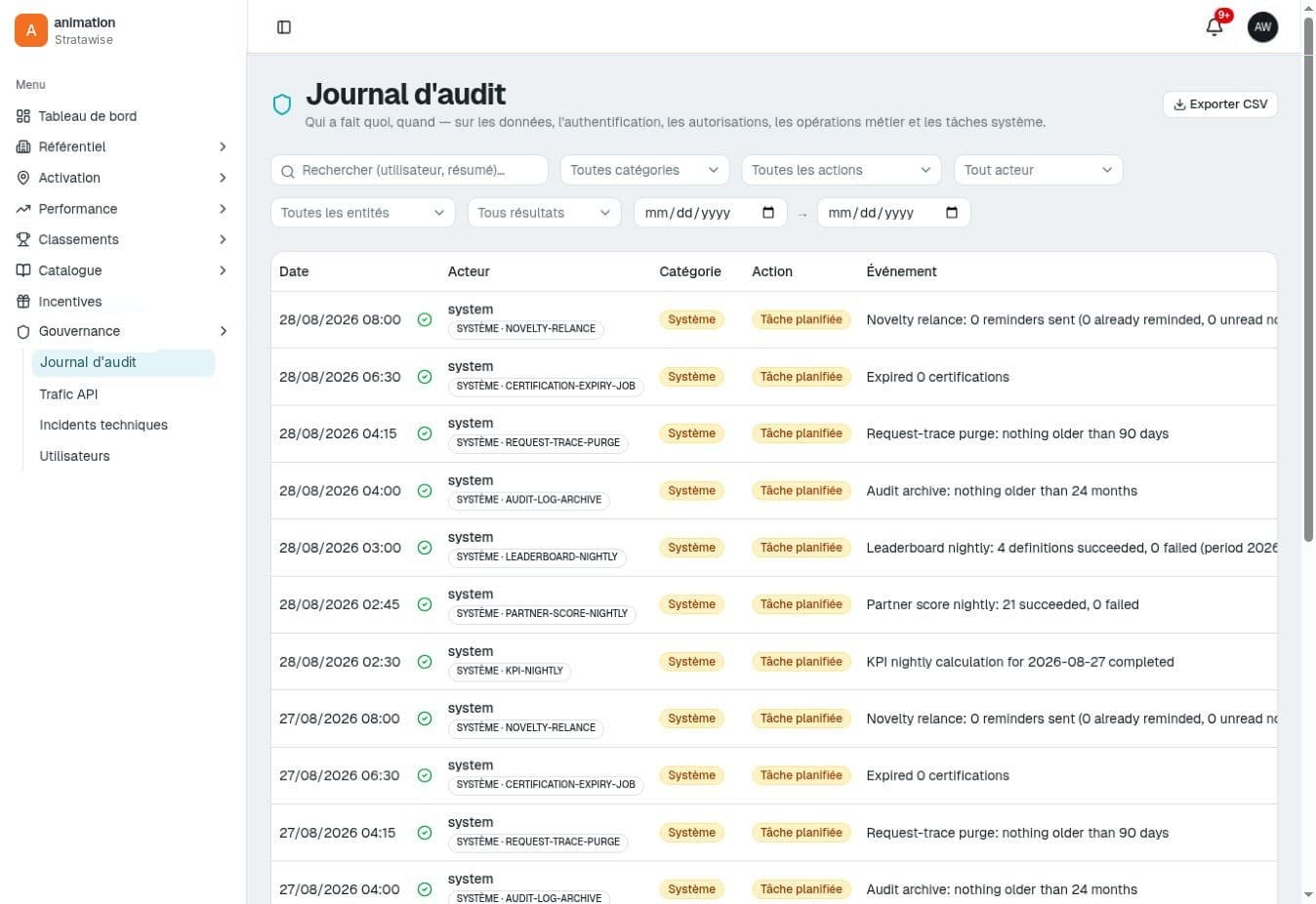Click the orange animation workspace logo

coord(31,30)
